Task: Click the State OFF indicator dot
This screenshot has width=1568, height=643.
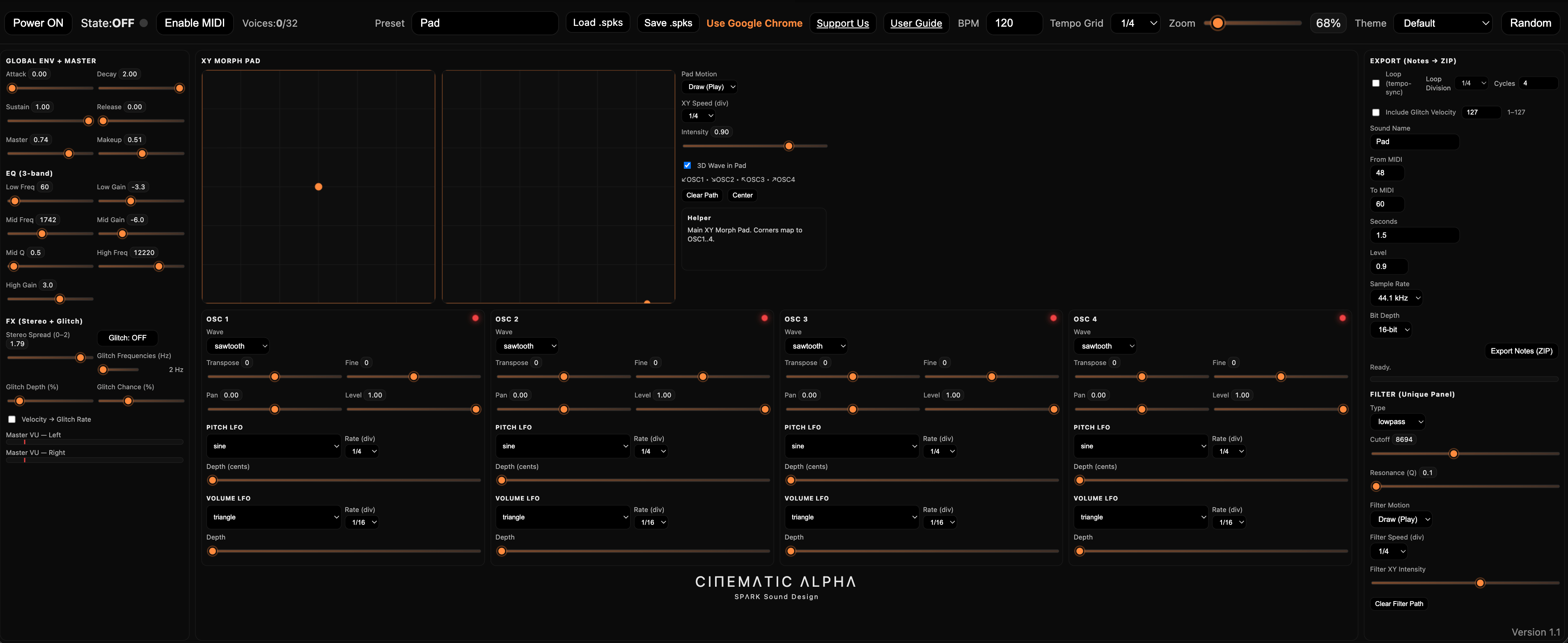Action: [144, 23]
